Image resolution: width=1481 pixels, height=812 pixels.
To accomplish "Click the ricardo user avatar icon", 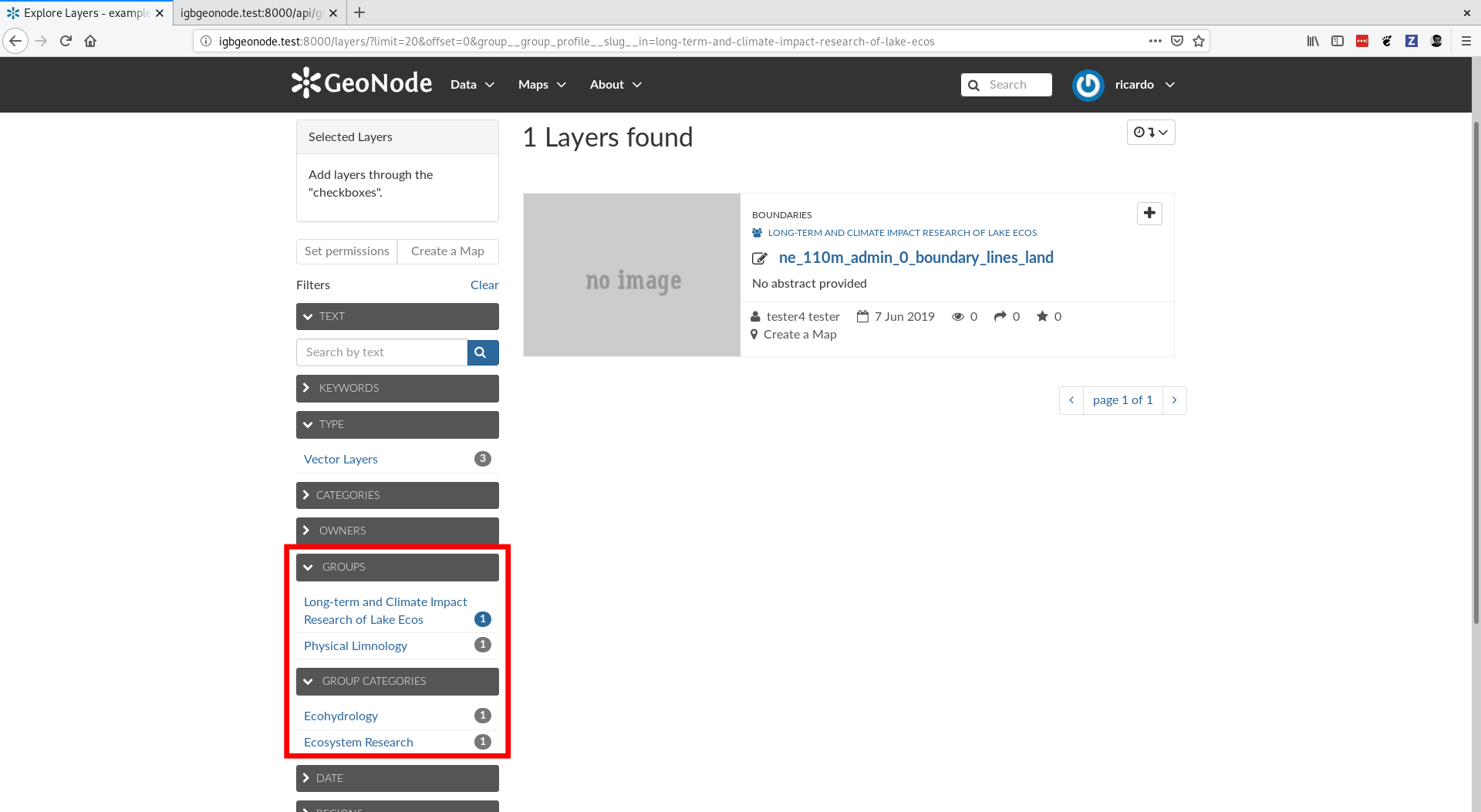I will [x=1088, y=85].
